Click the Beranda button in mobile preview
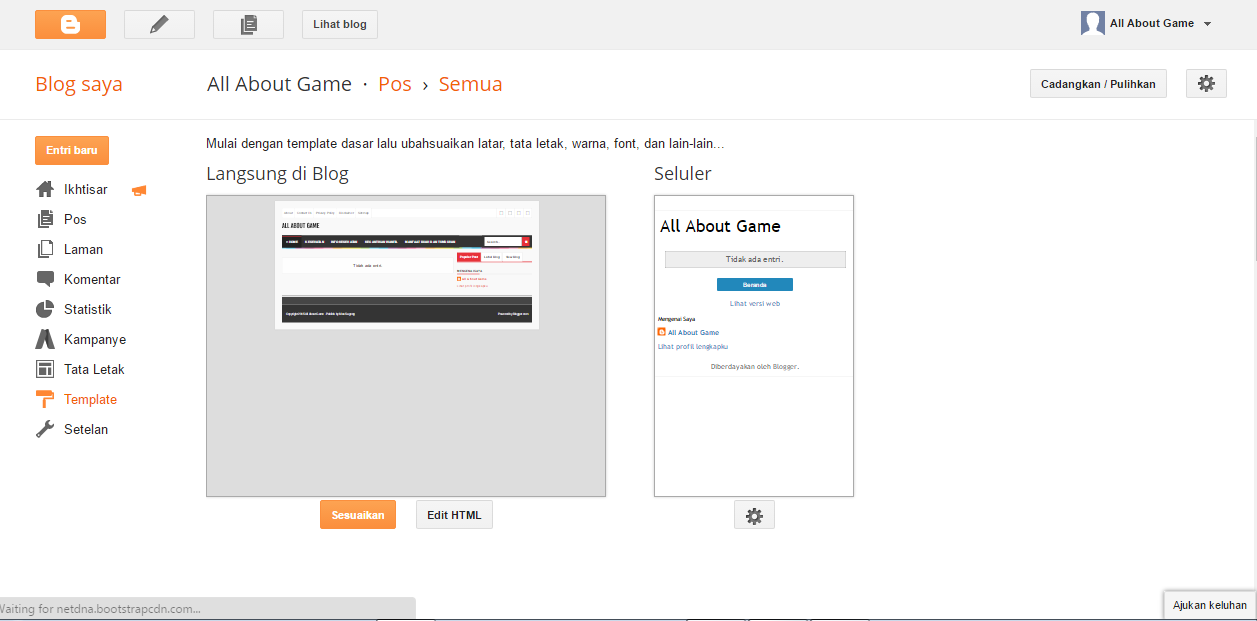 coord(755,284)
